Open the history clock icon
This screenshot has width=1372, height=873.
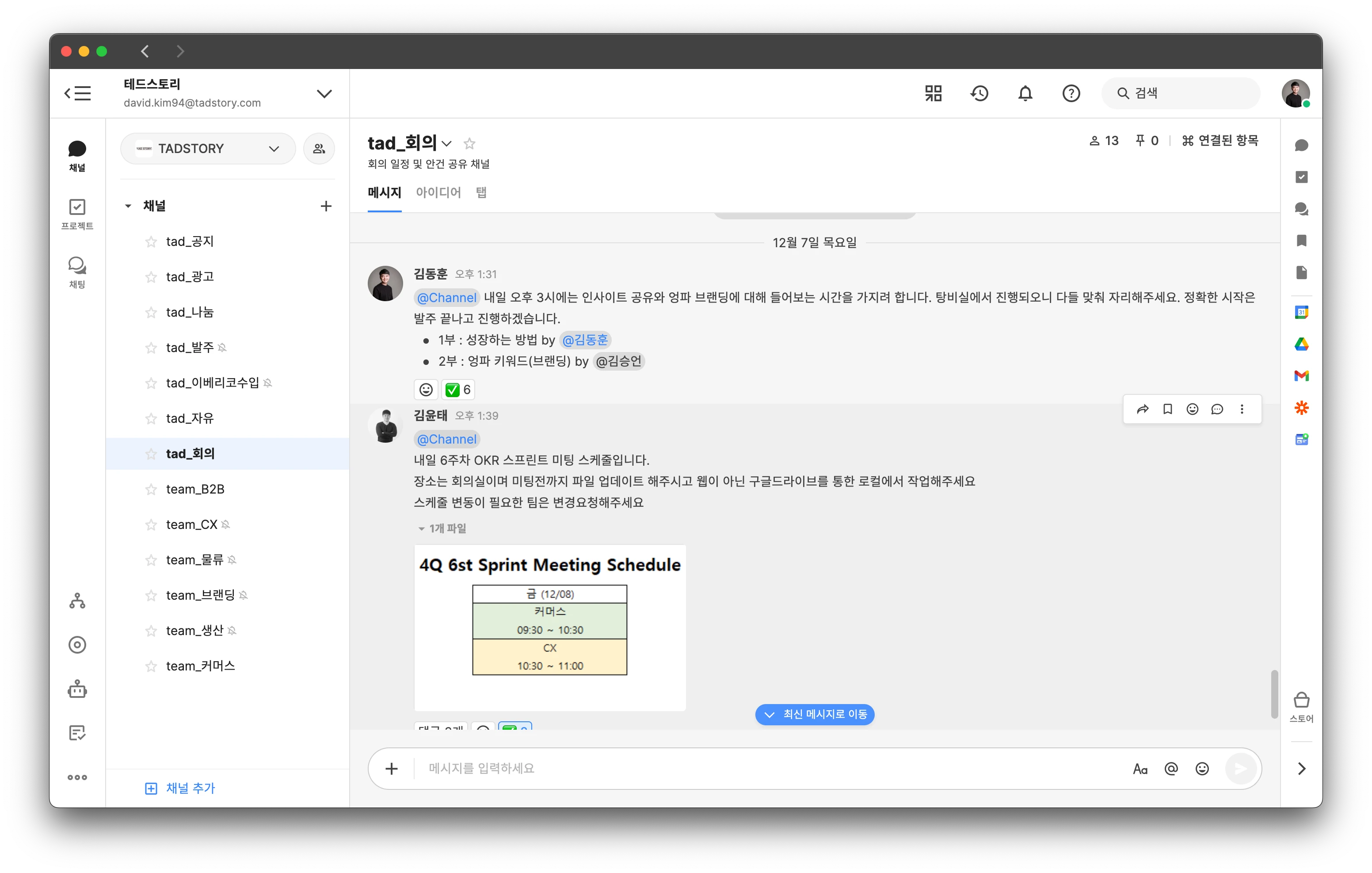coord(979,93)
